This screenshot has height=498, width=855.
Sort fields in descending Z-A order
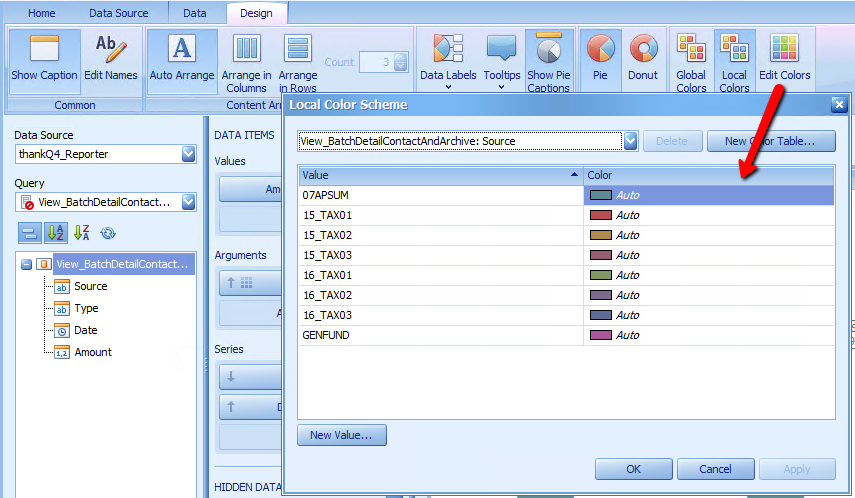point(82,233)
